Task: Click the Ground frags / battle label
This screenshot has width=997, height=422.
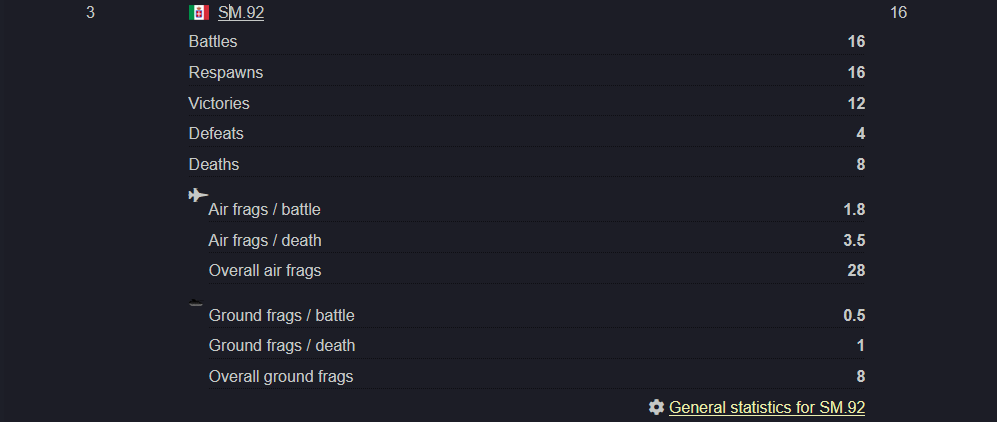Action: (x=282, y=315)
